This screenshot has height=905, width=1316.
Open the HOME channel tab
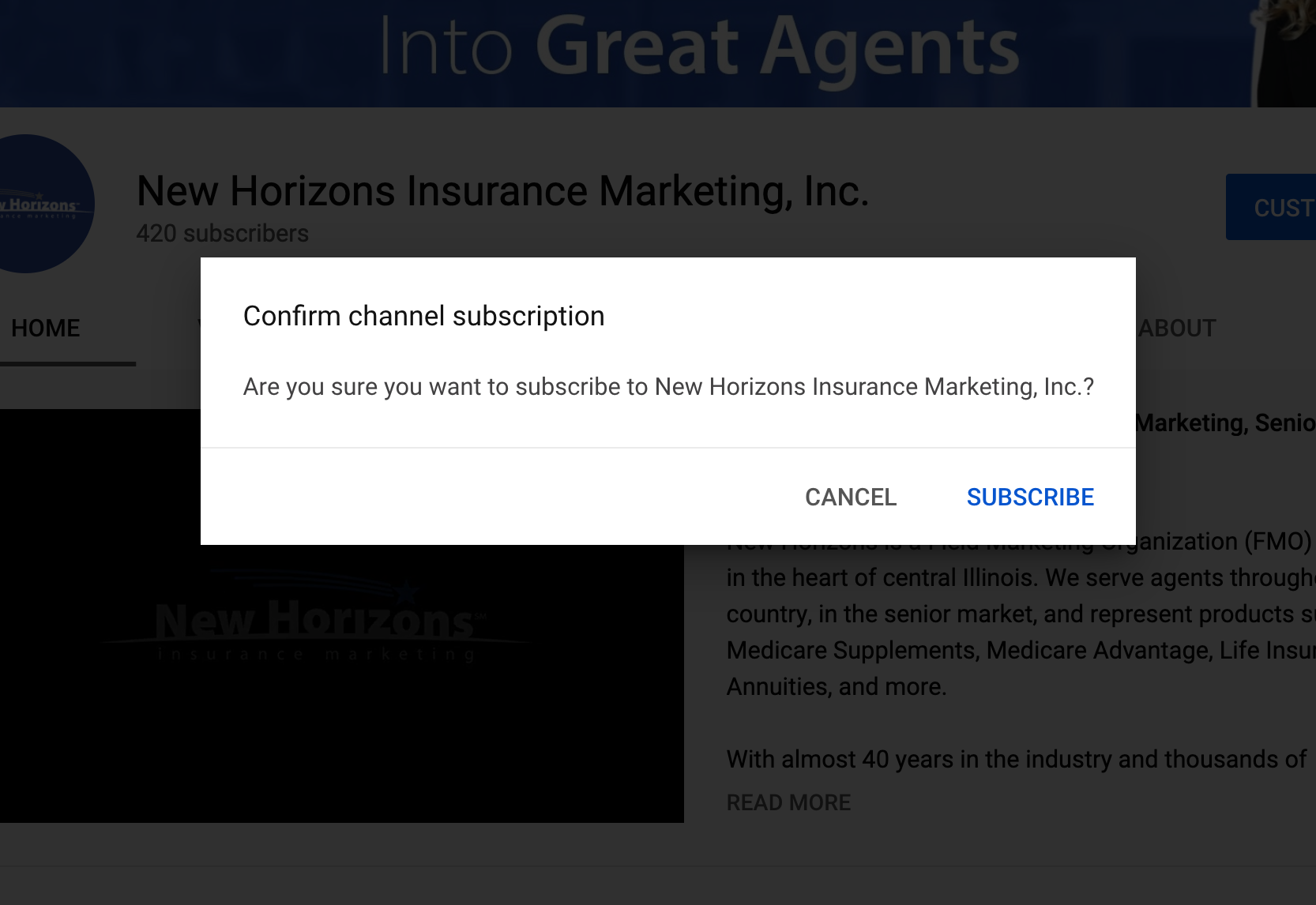click(x=46, y=329)
